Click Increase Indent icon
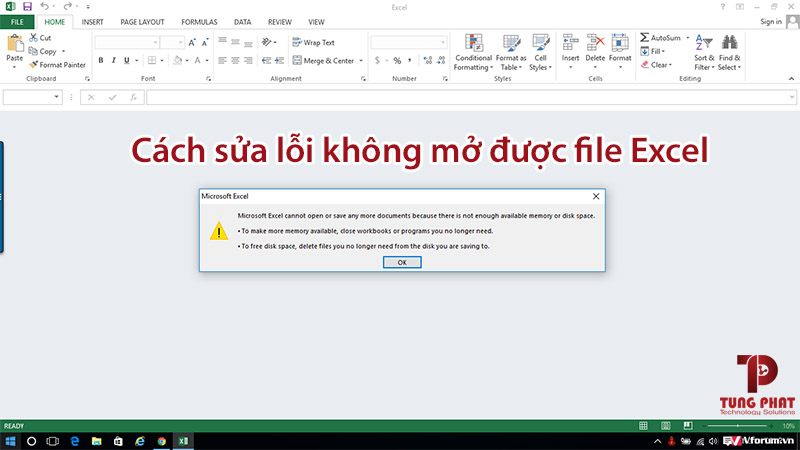The width and height of the screenshot is (800, 450). tap(279, 60)
